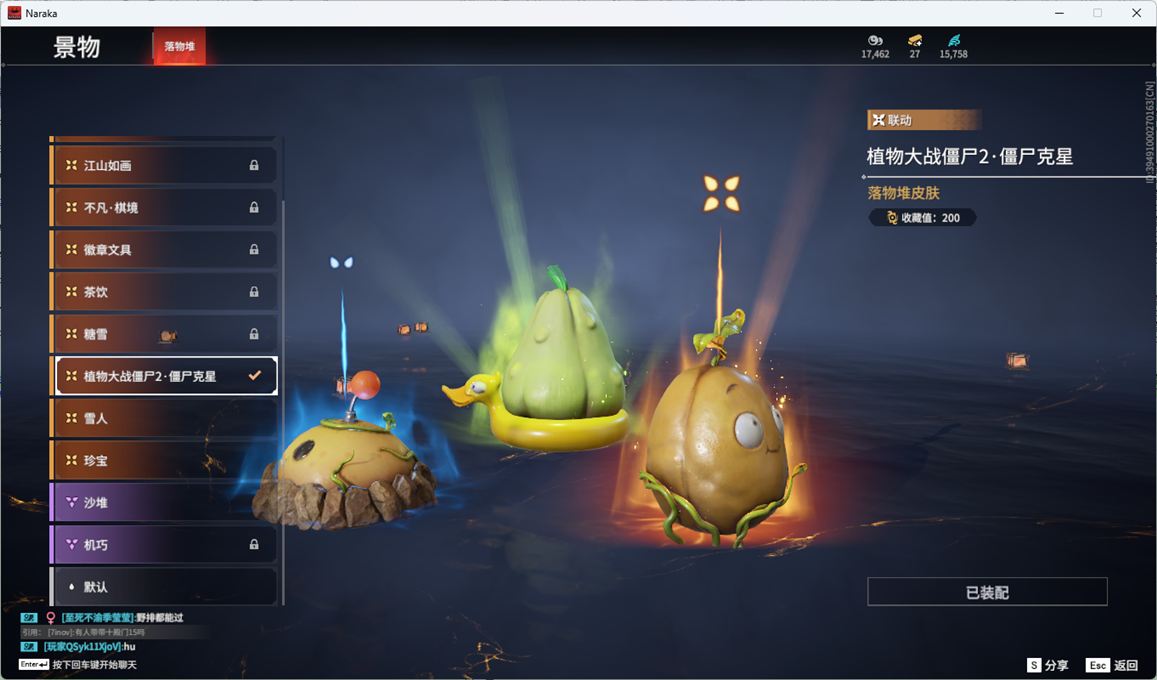Select the 珍宝 skin row

164,460
